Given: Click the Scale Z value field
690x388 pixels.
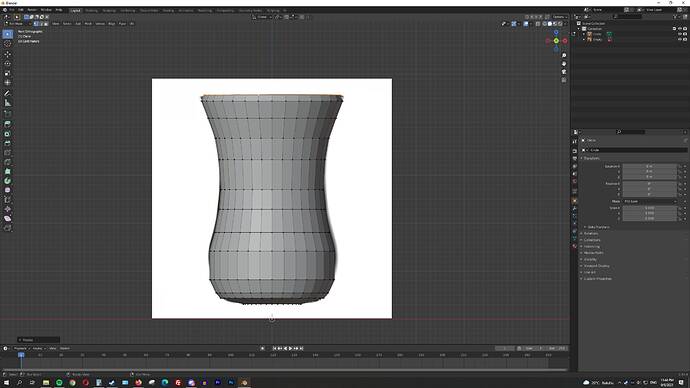Looking at the screenshot, I should click(x=649, y=218).
